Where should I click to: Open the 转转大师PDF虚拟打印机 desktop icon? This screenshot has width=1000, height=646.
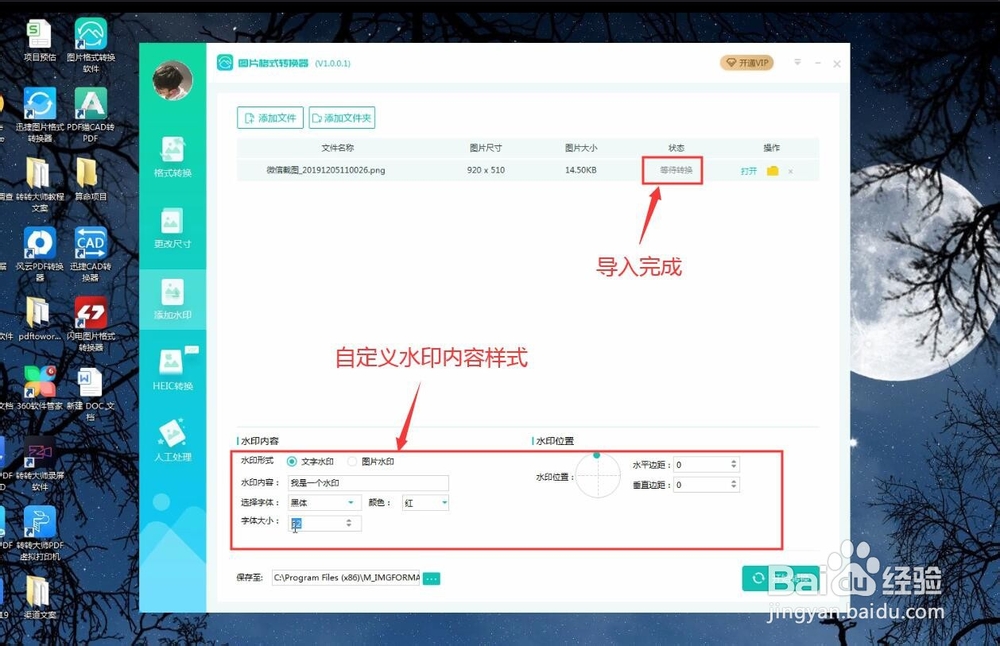pos(40,534)
